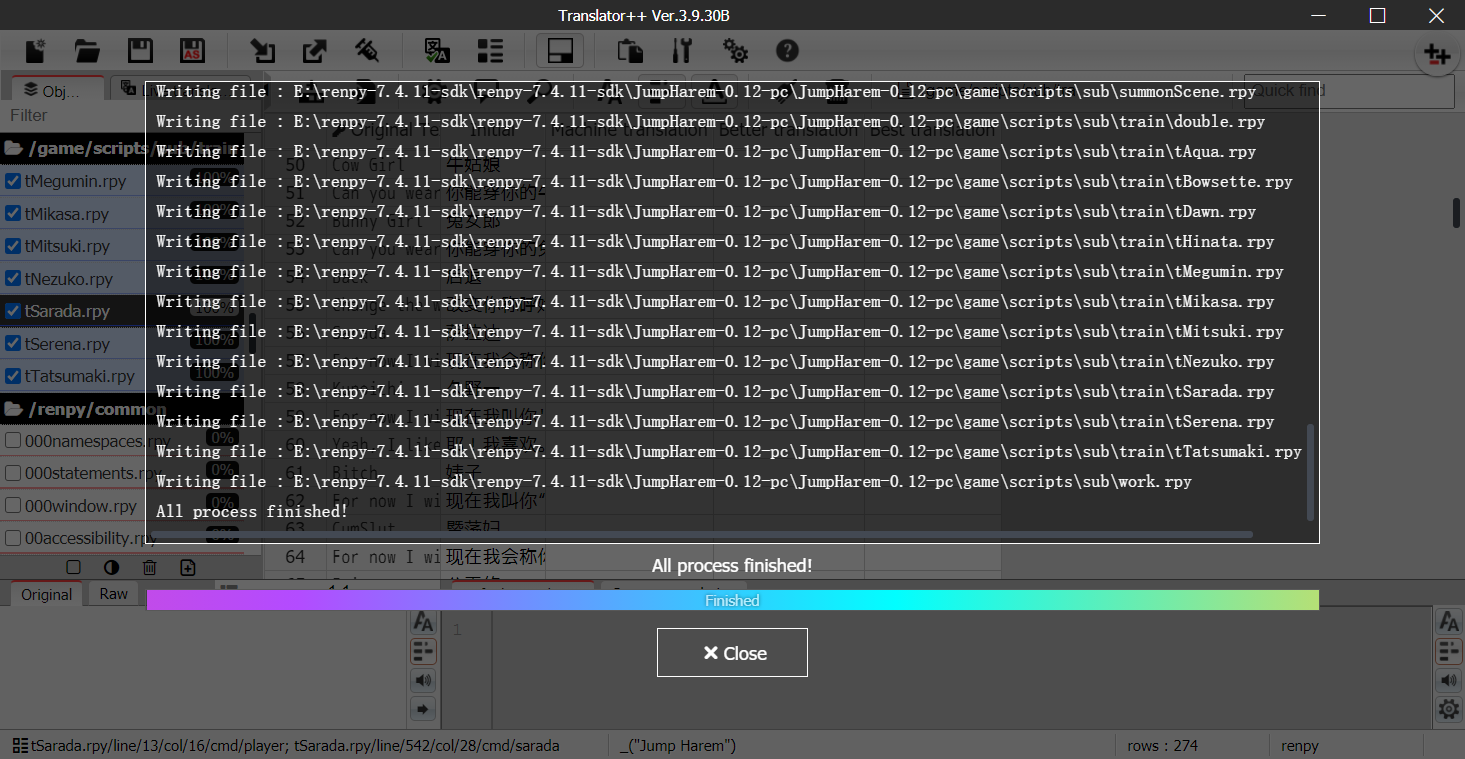This screenshot has height=759, width=1465.
Task: Click the log window horizontal scrollbar
Action: pos(703,535)
